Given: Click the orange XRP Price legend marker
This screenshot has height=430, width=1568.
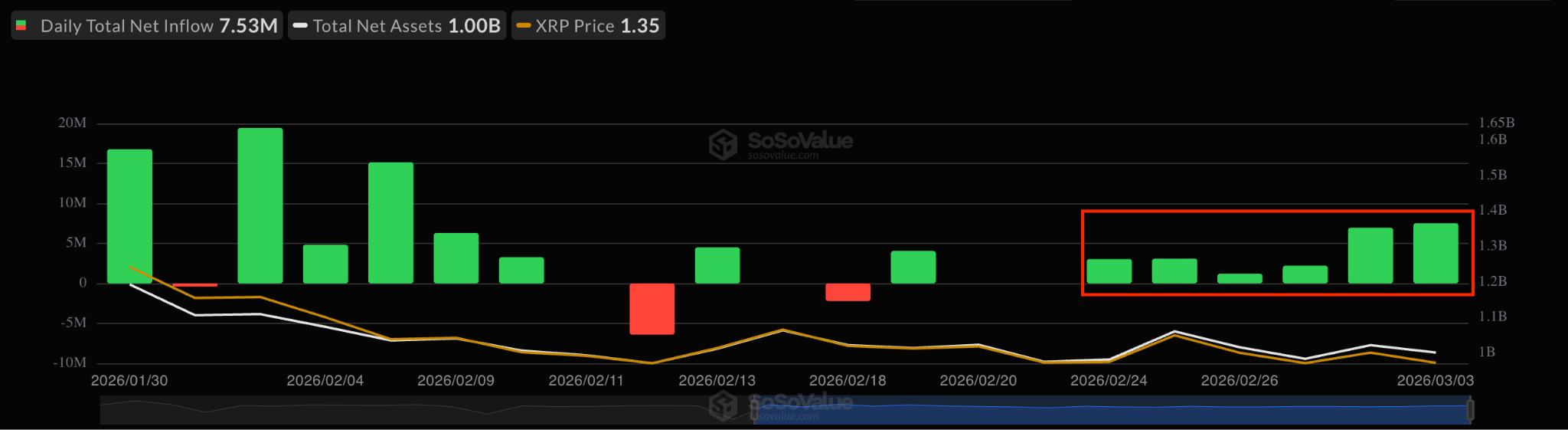Looking at the screenshot, I should 524,26.
